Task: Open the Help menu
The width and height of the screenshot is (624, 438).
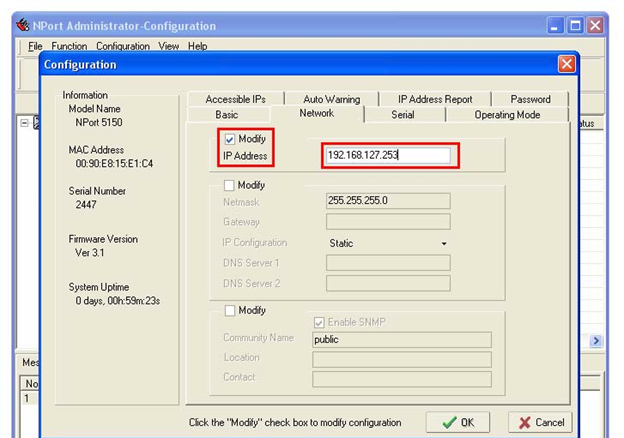Action: tap(197, 46)
